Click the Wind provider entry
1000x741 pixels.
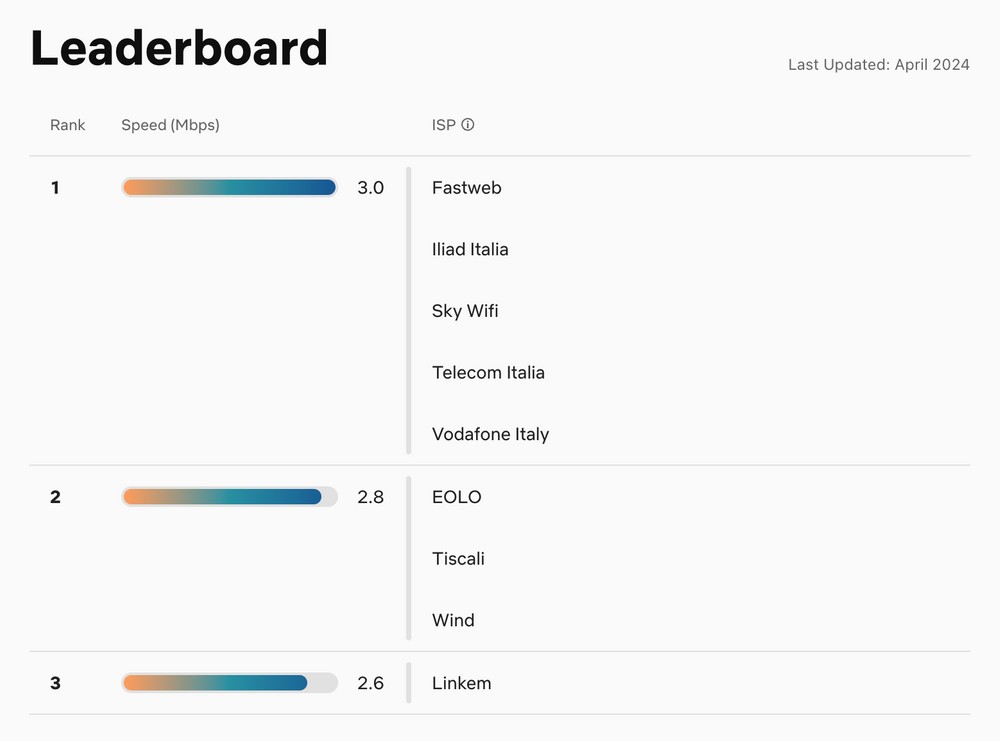453,620
